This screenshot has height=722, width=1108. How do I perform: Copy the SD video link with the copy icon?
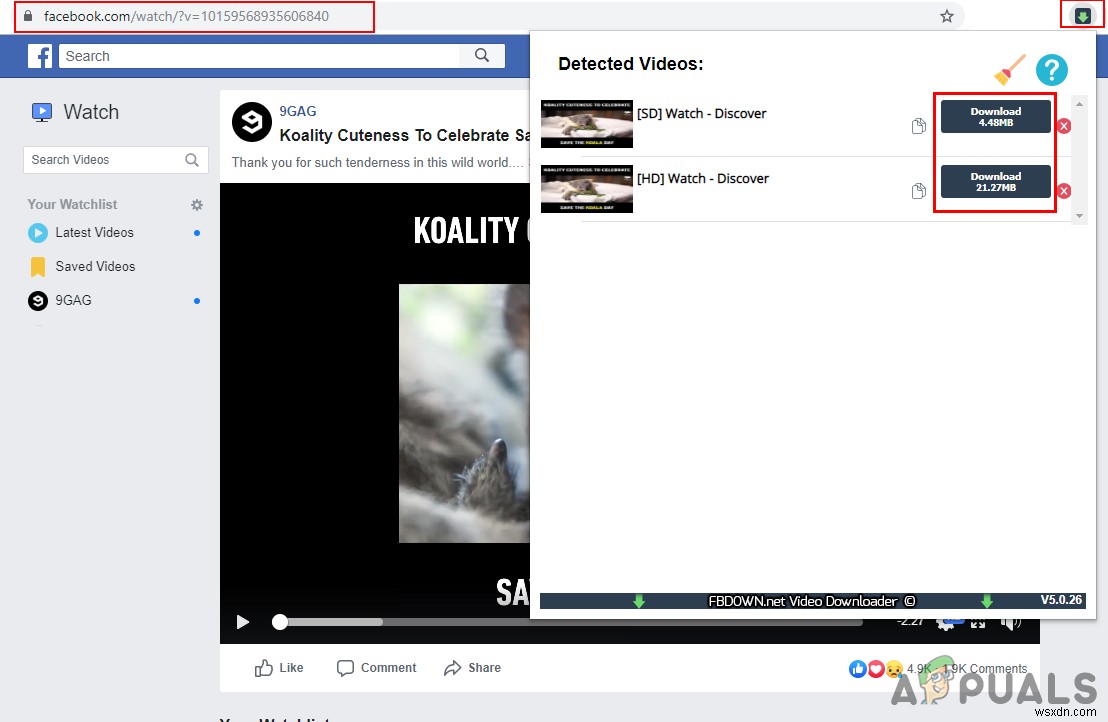(918, 125)
